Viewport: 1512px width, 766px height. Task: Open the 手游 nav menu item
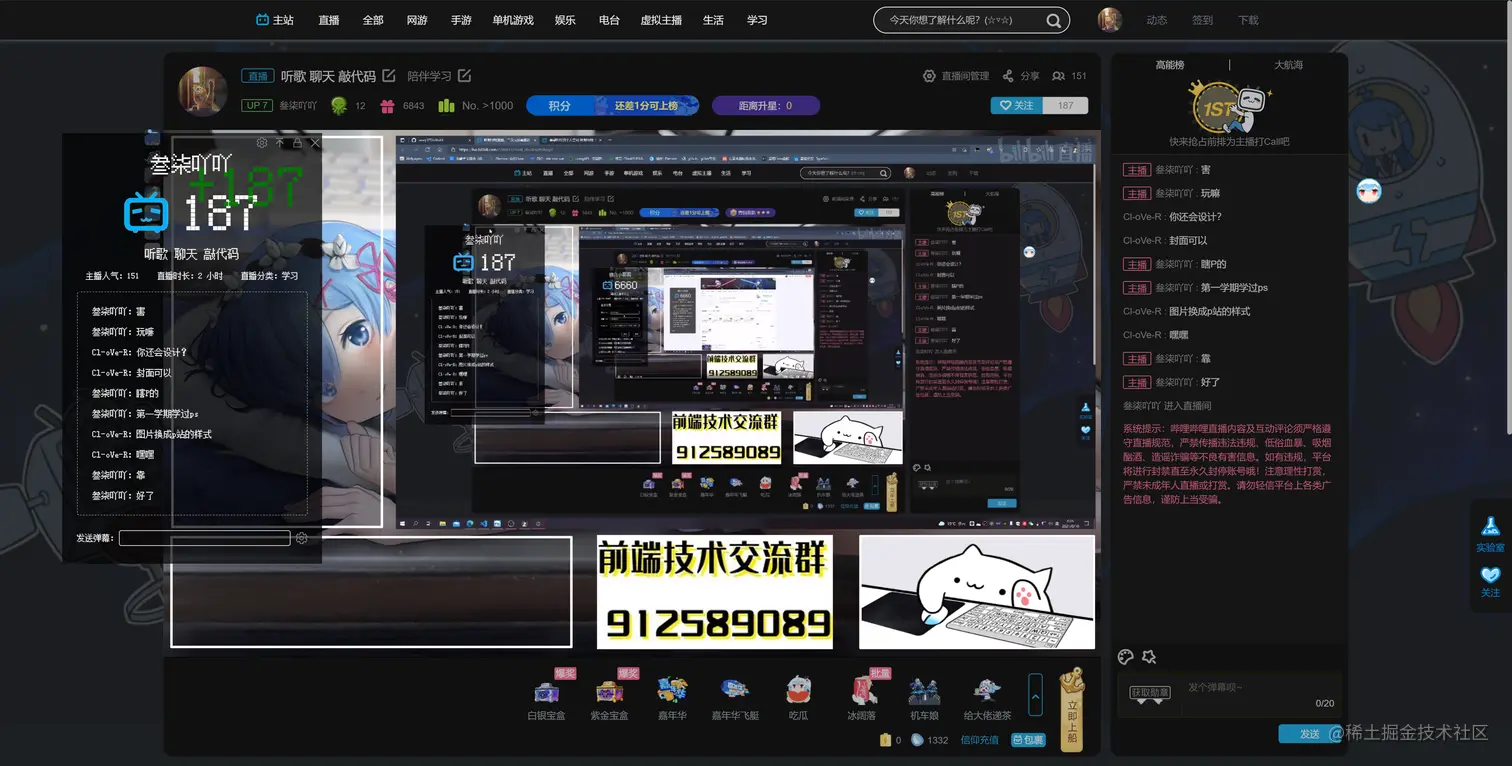pyautogui.click(x=461, y=20)
